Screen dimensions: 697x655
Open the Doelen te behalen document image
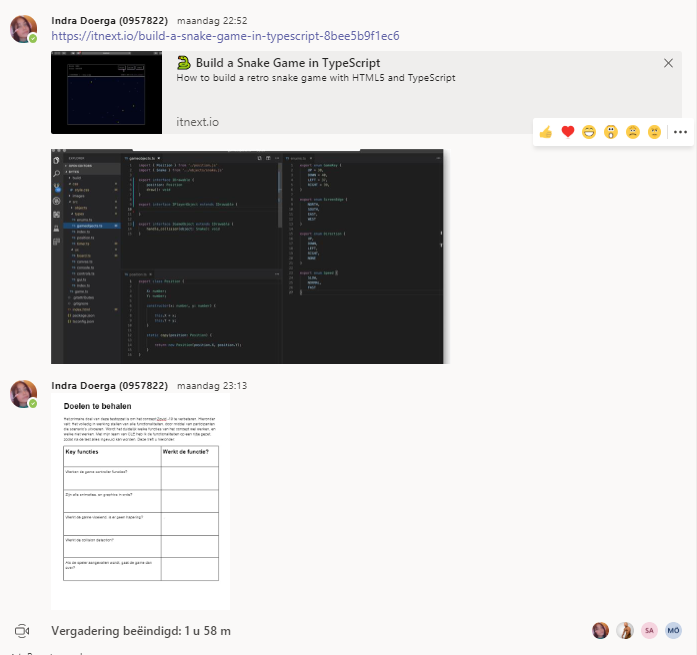tap(140, 501)
